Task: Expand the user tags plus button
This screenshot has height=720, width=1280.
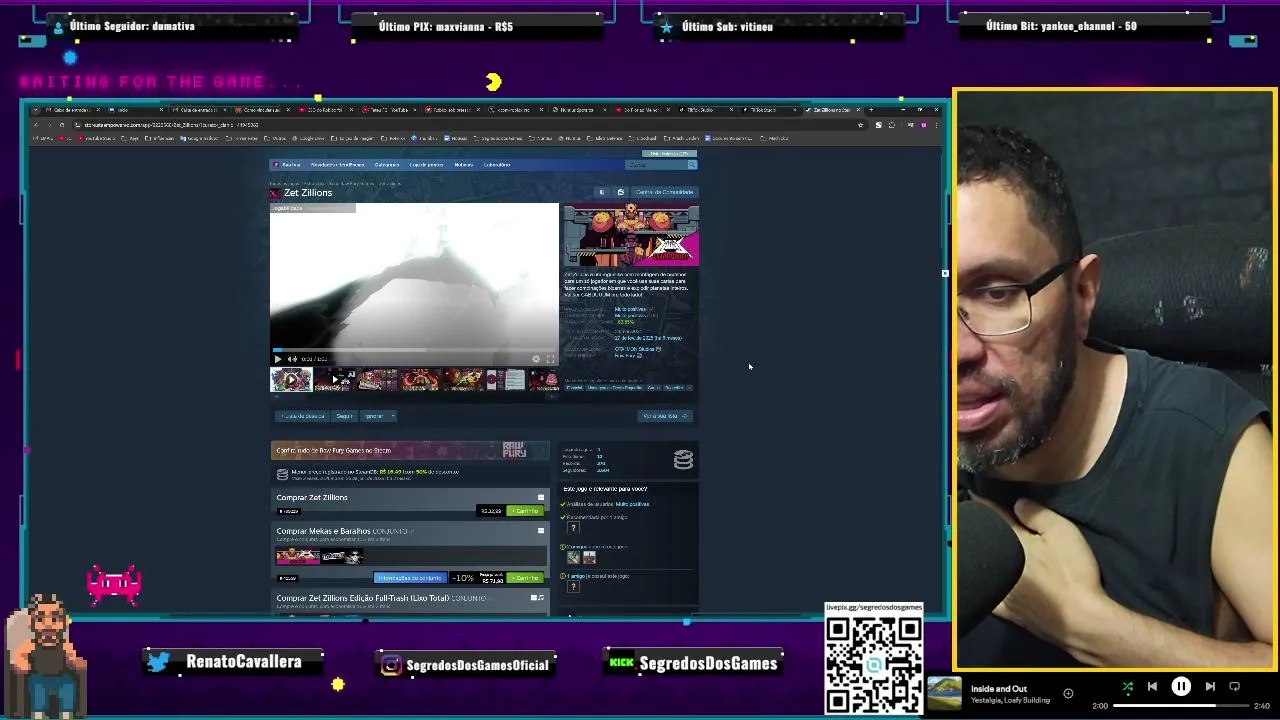Action: coord(691,388)
